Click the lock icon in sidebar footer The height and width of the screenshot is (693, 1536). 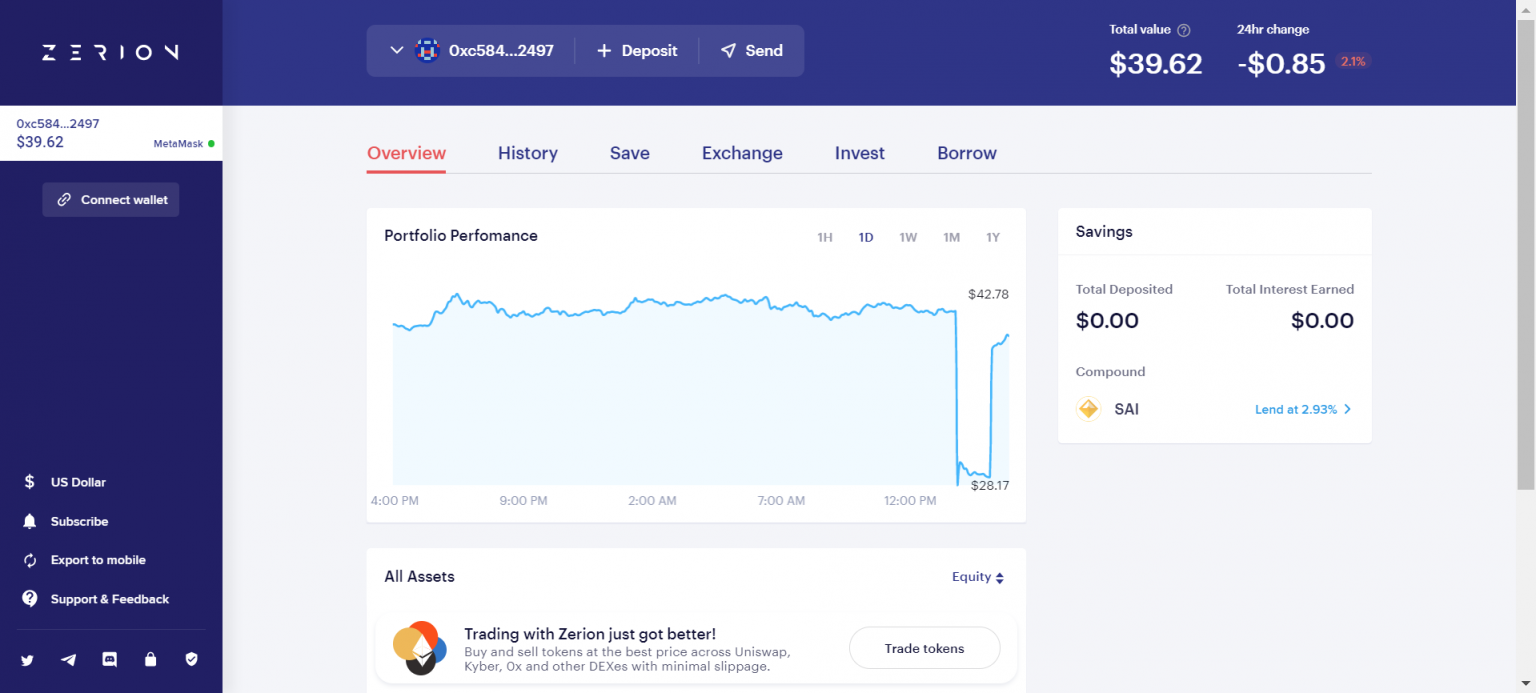click(x=150, y=660)
